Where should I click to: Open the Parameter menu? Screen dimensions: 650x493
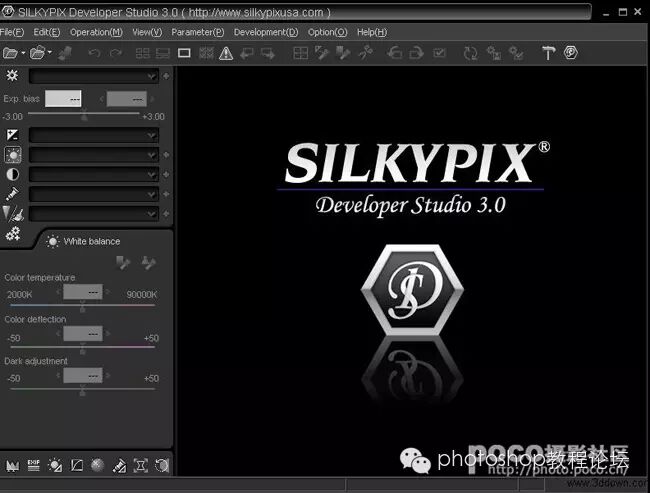197,32
